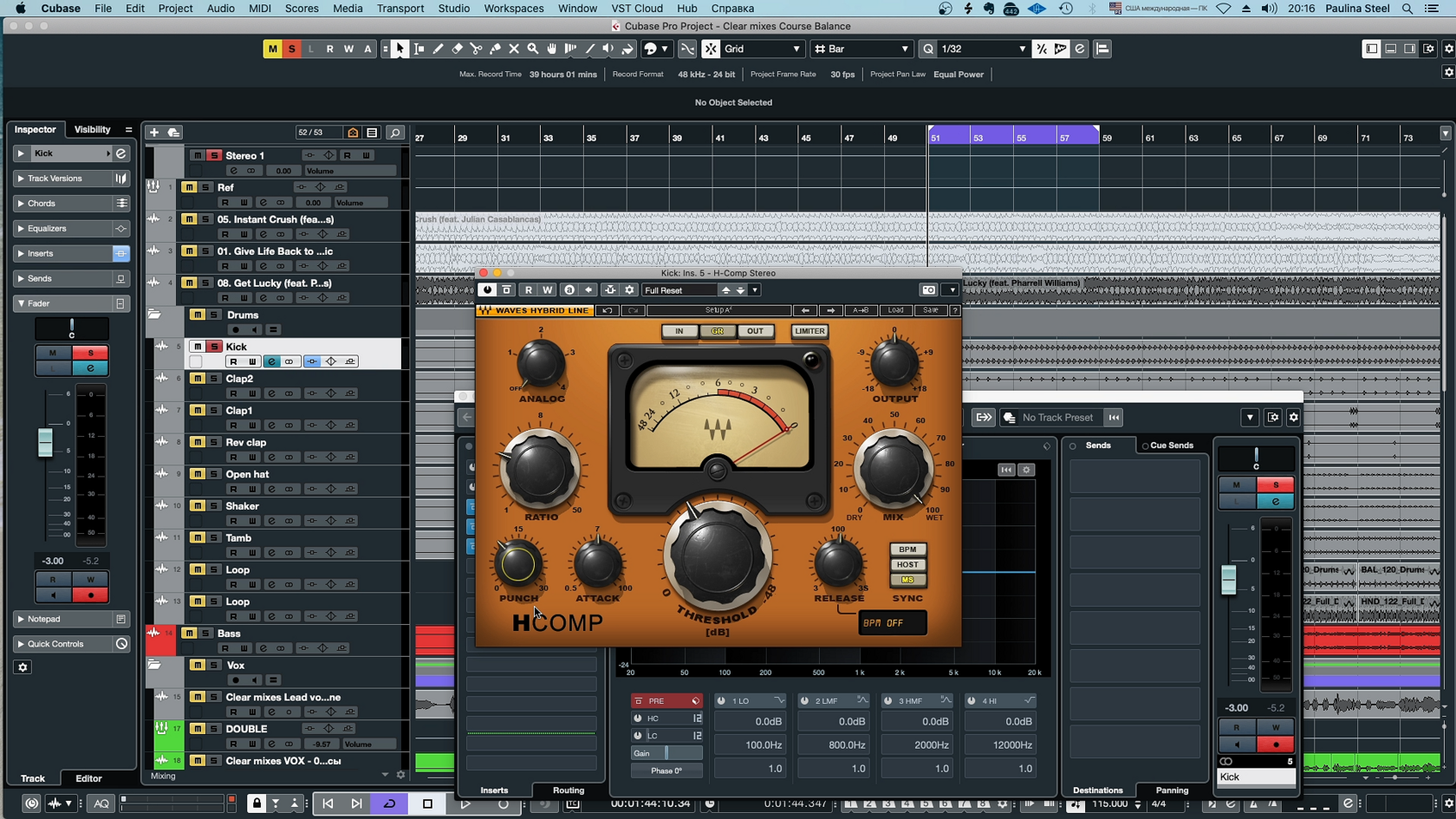Select the Object Selection arrow tool

coord(400,49)
